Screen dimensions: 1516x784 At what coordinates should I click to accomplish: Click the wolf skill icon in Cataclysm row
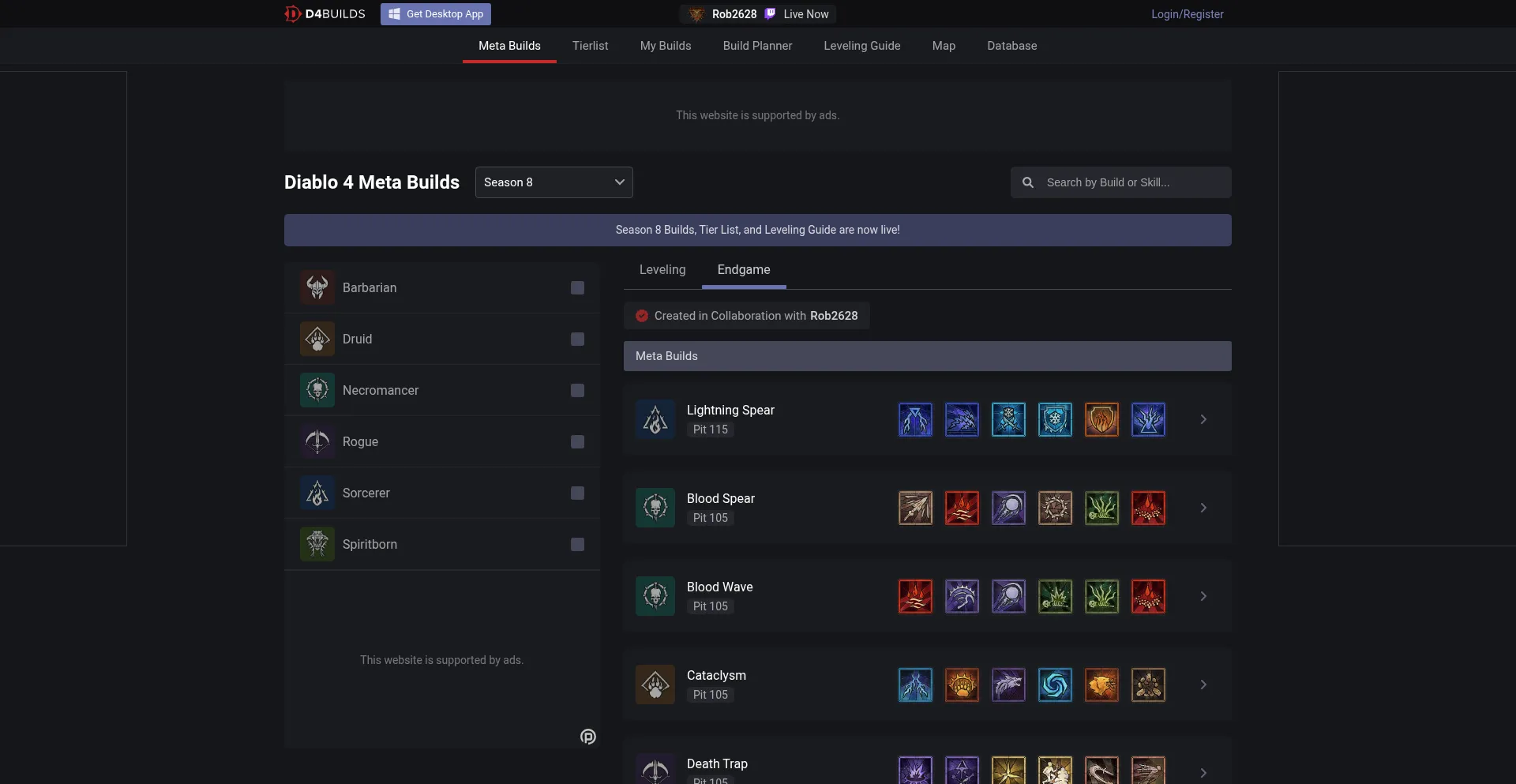click(1008, 685)
